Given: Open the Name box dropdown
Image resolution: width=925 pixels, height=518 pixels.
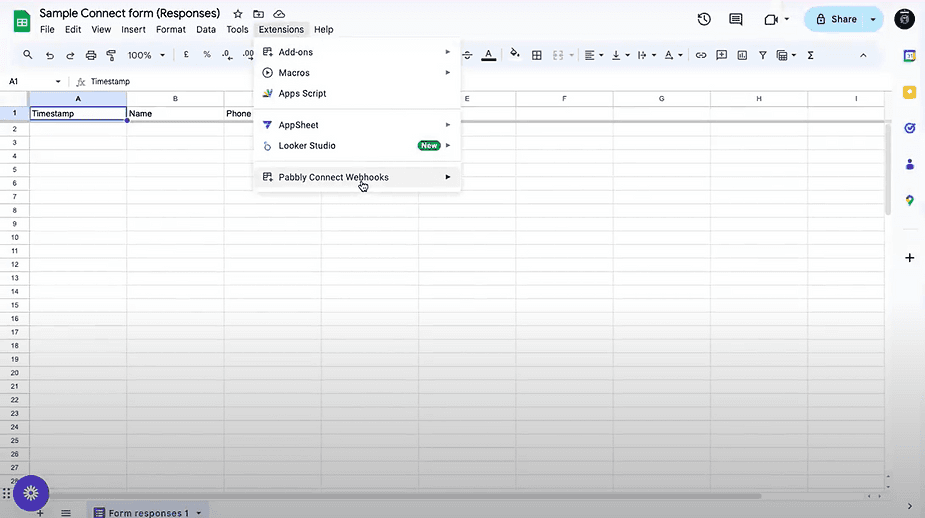Looking at the screenshot, I should tap(58, 81).
